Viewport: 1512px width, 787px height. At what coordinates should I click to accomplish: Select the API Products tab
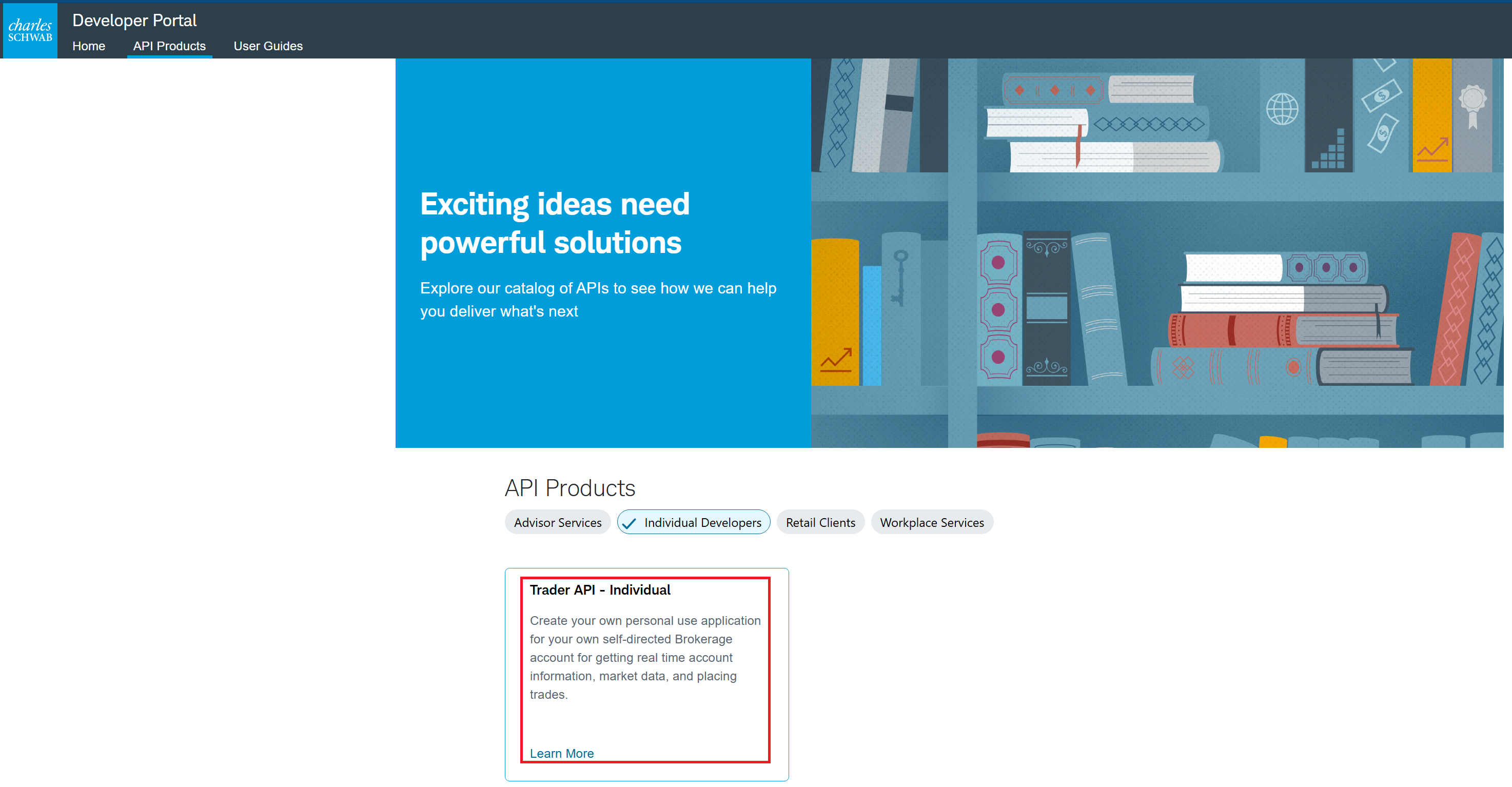point(169,46)
